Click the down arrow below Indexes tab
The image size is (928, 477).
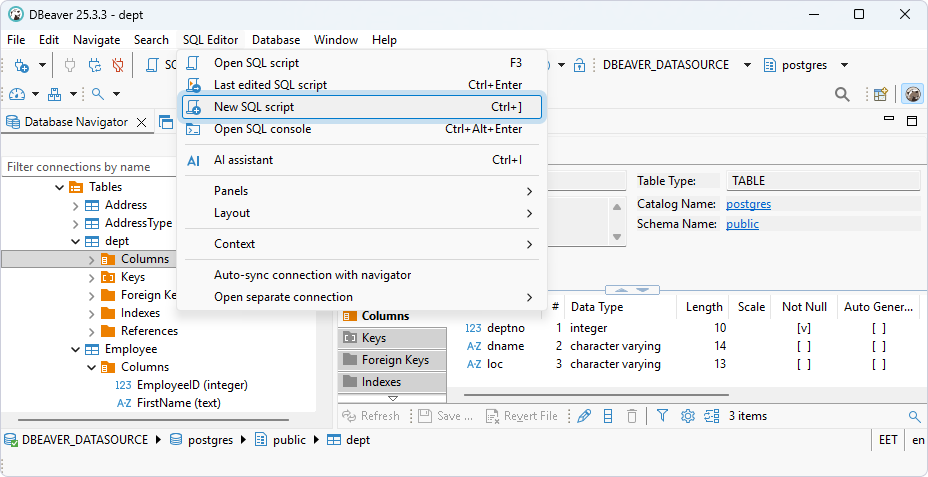(x=392, y=398)
